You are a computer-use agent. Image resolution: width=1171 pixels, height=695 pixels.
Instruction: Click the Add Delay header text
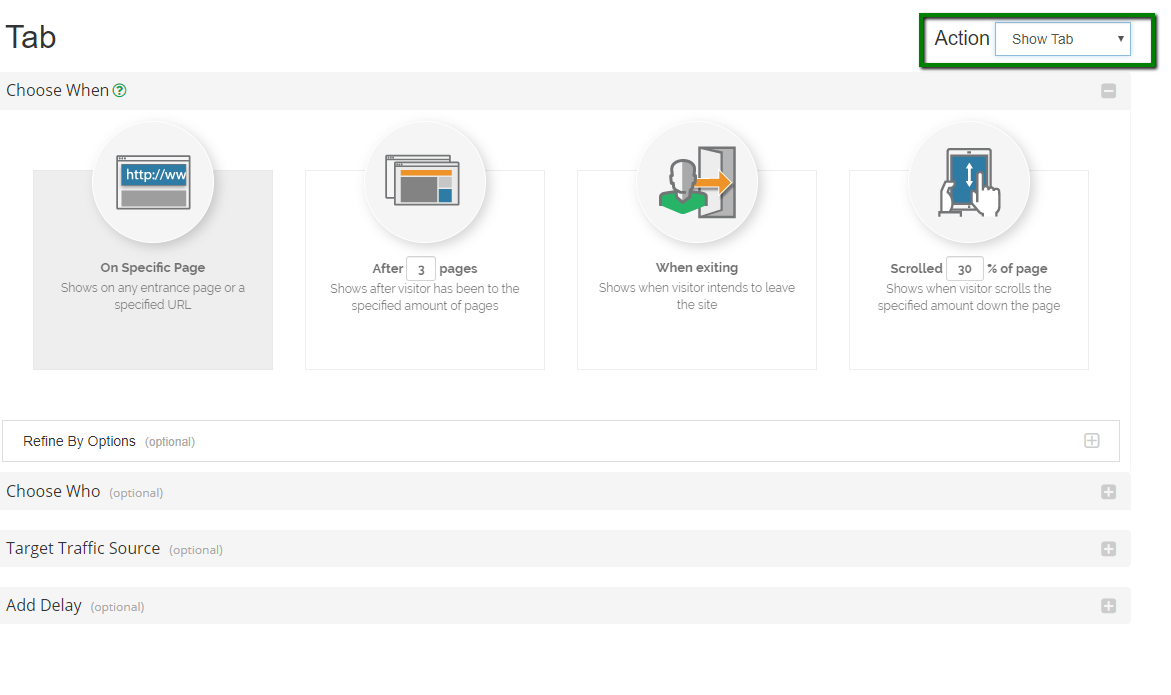point(44,605)
